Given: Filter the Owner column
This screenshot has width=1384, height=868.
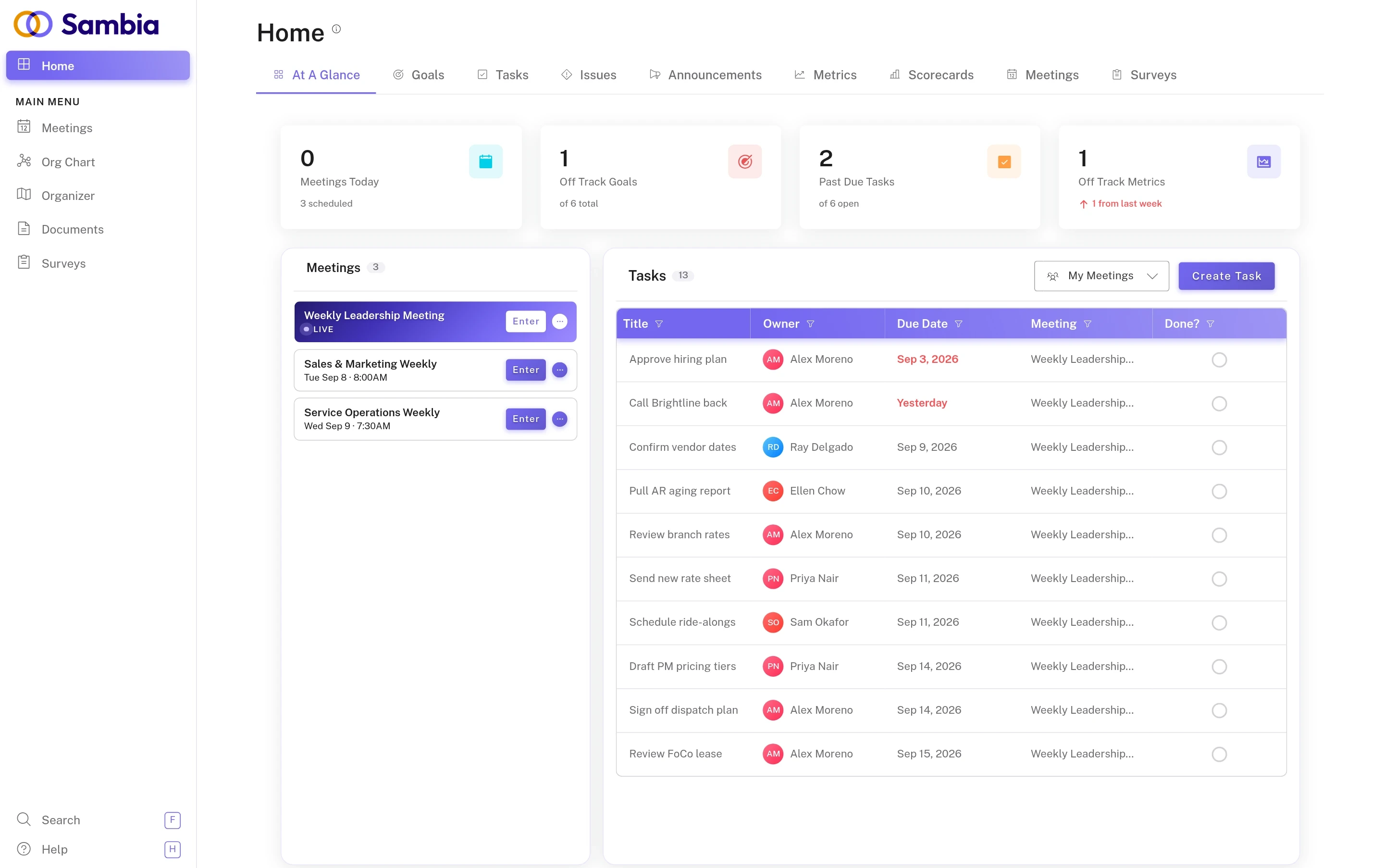Looking at the screenshot, I should pos(810,324).
